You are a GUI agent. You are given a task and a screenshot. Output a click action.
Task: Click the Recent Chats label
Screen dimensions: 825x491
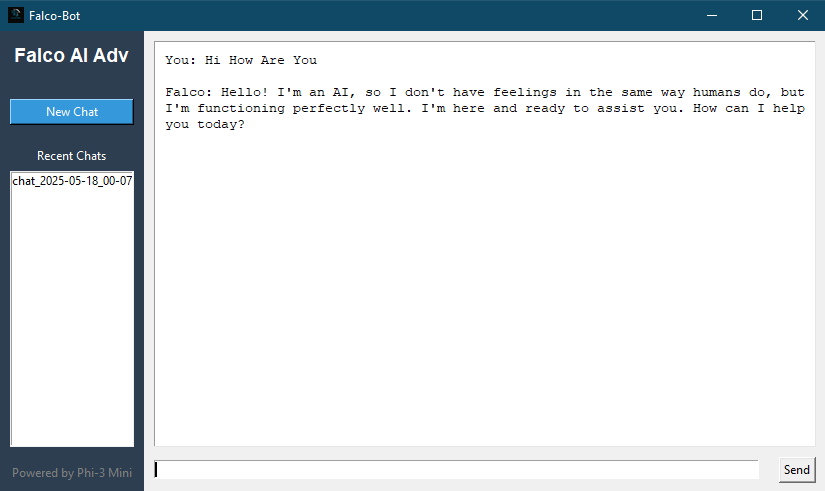pyautogui.click(x=72, y=156)
